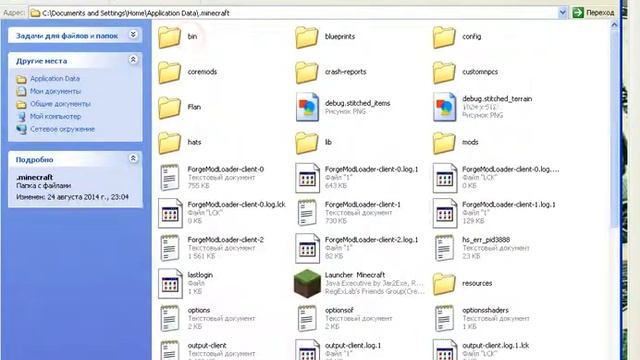640x360 pixels.
Task: Click the Переход go button
Action: (594, 13)
